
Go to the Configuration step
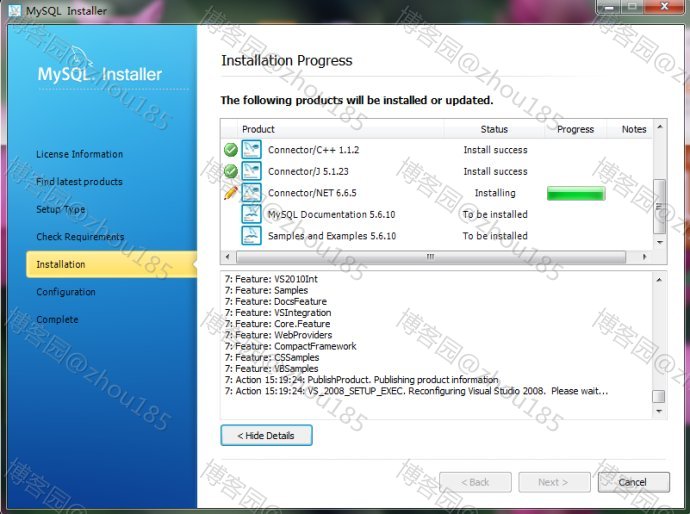click(66, 292)
